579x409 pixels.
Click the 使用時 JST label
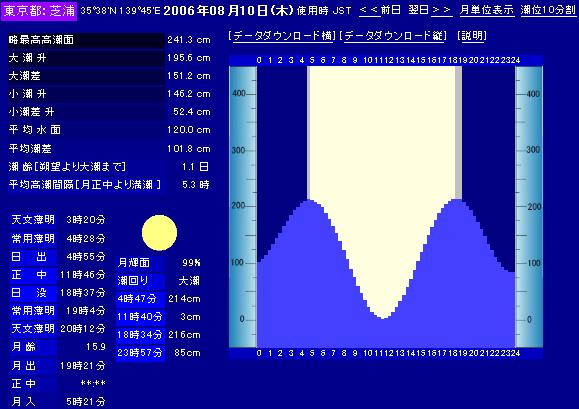coord(324,11)
